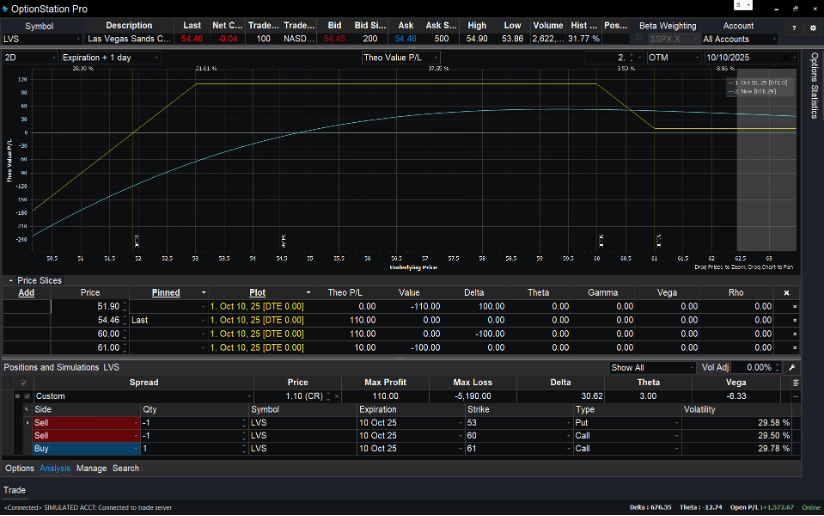824x516 pixels.
Task: Sort positions by the Max Loss header
Action: click(x=472, y=383)
